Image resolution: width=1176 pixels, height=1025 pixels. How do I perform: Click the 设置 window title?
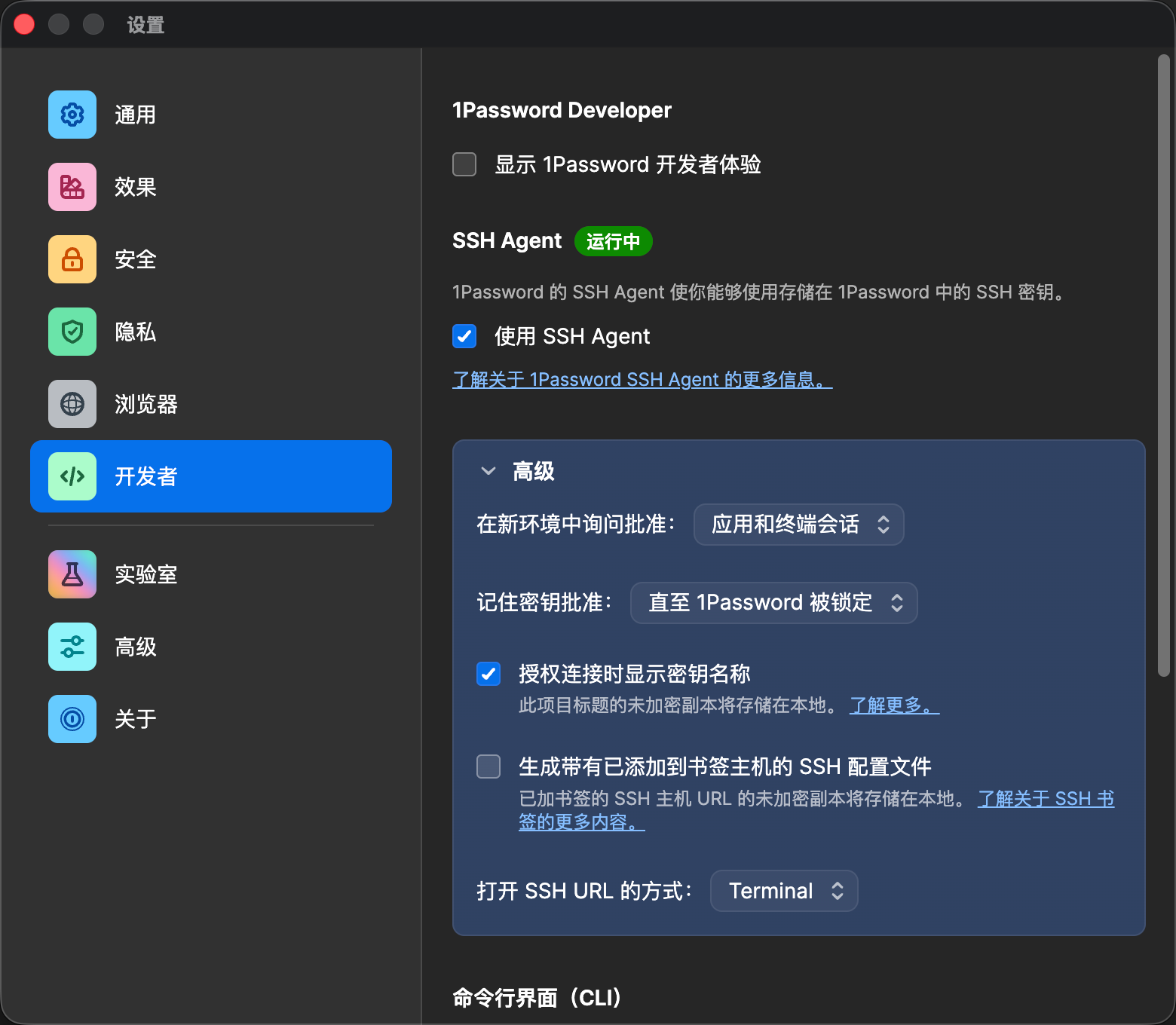[145, 25]
